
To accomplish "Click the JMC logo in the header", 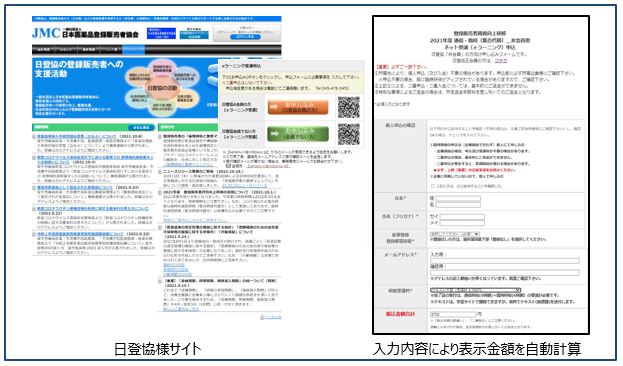I will [x=46, y=33].
